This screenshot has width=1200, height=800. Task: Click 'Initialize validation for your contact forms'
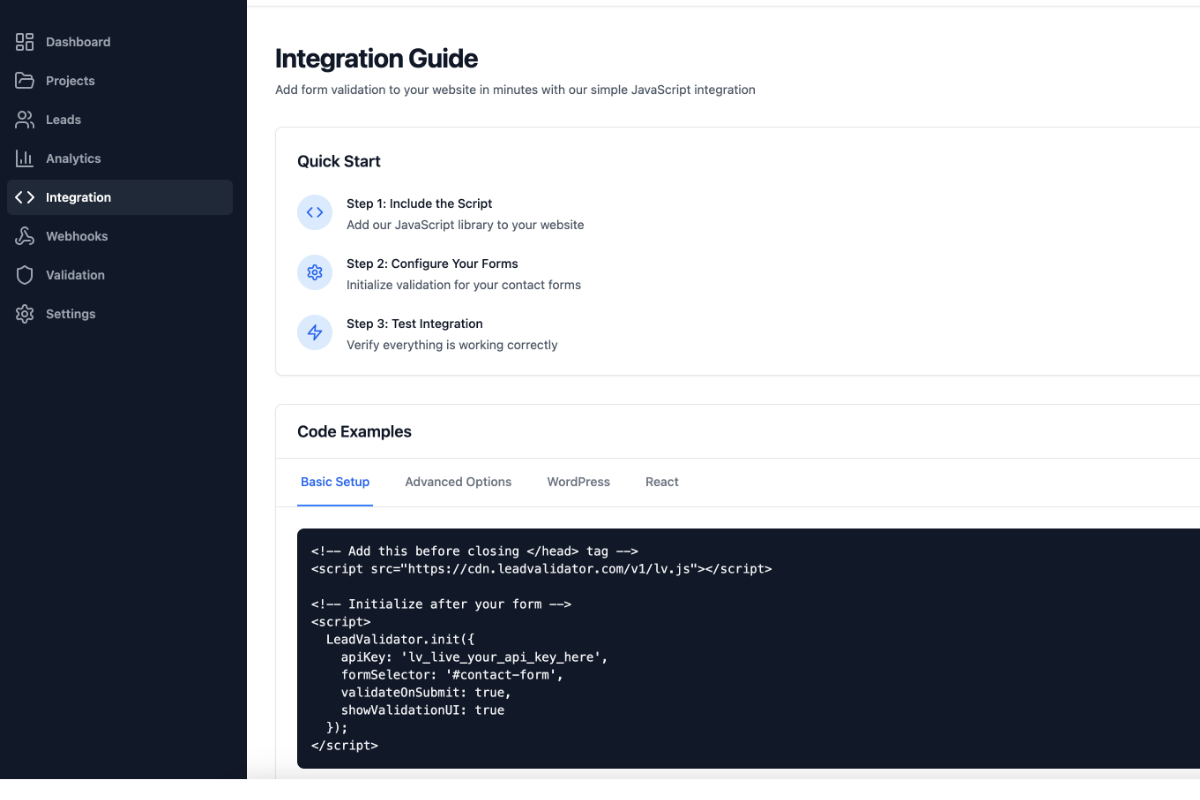click(464, 285)
